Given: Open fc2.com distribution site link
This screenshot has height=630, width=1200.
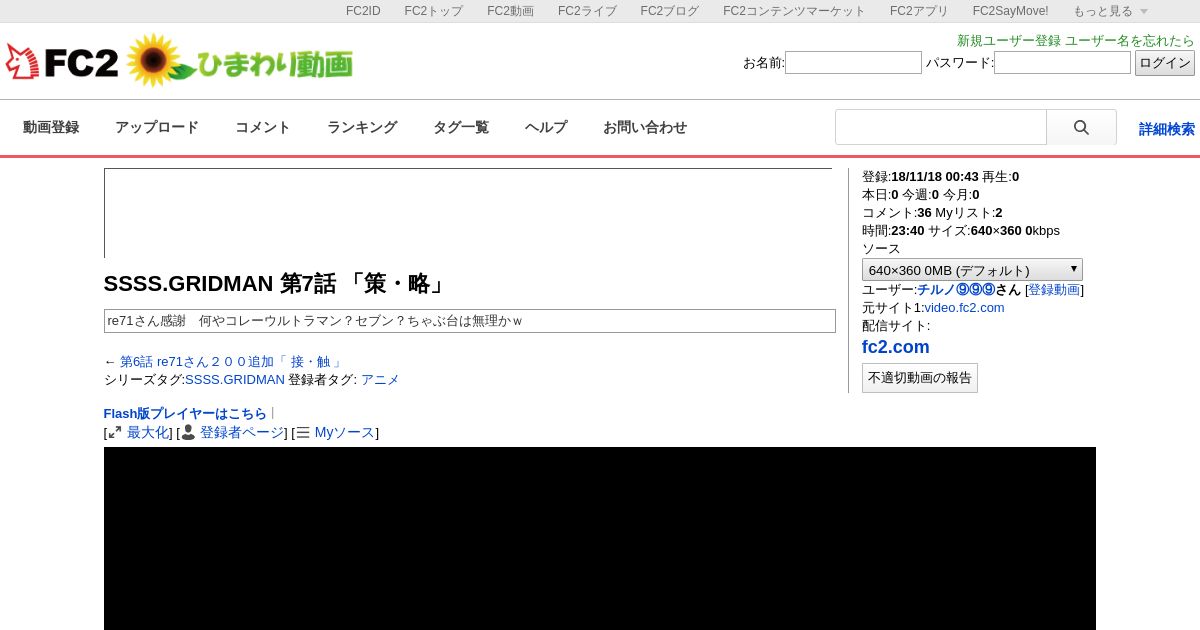Looking at the screenshot, I should (896, 347).
